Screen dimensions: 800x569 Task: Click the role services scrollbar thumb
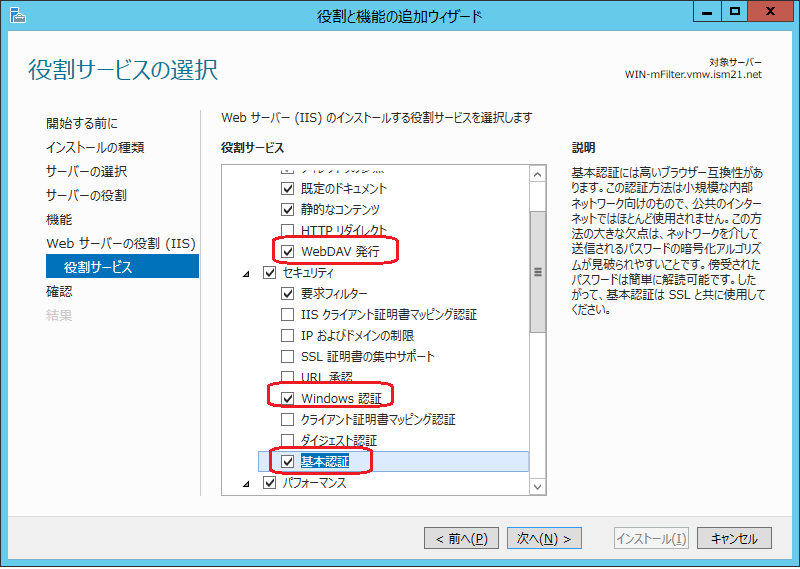pyautogui.click(x=537, y=272)
